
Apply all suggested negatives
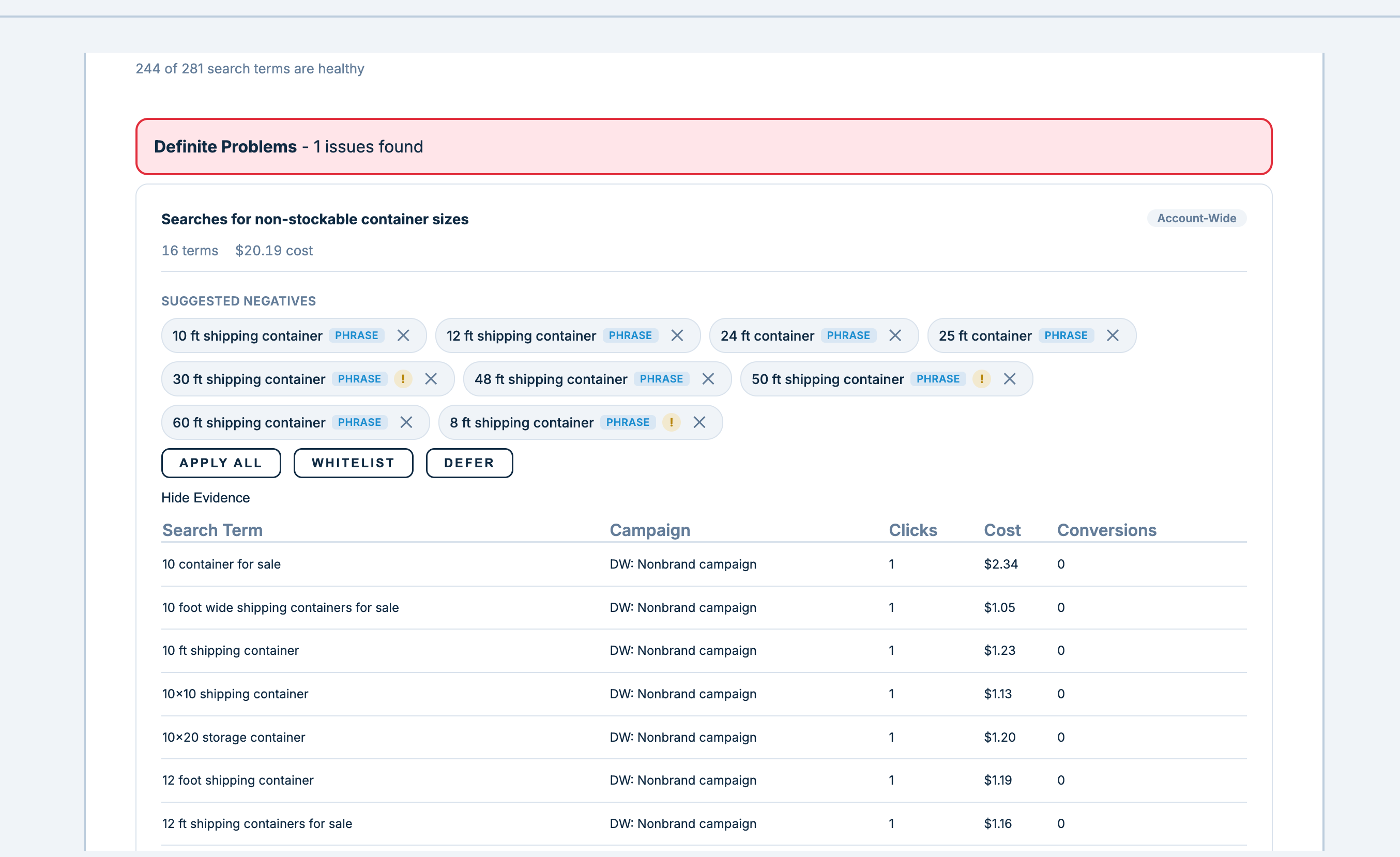click(x=220, y=463)
